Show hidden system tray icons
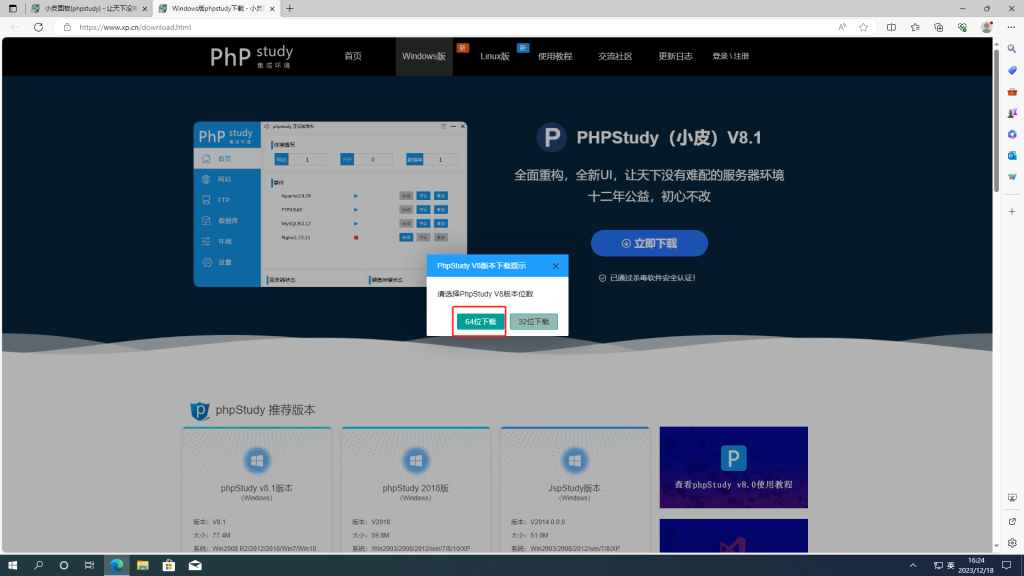Viewport: 1024px width, 576px height. click(913, 566)
